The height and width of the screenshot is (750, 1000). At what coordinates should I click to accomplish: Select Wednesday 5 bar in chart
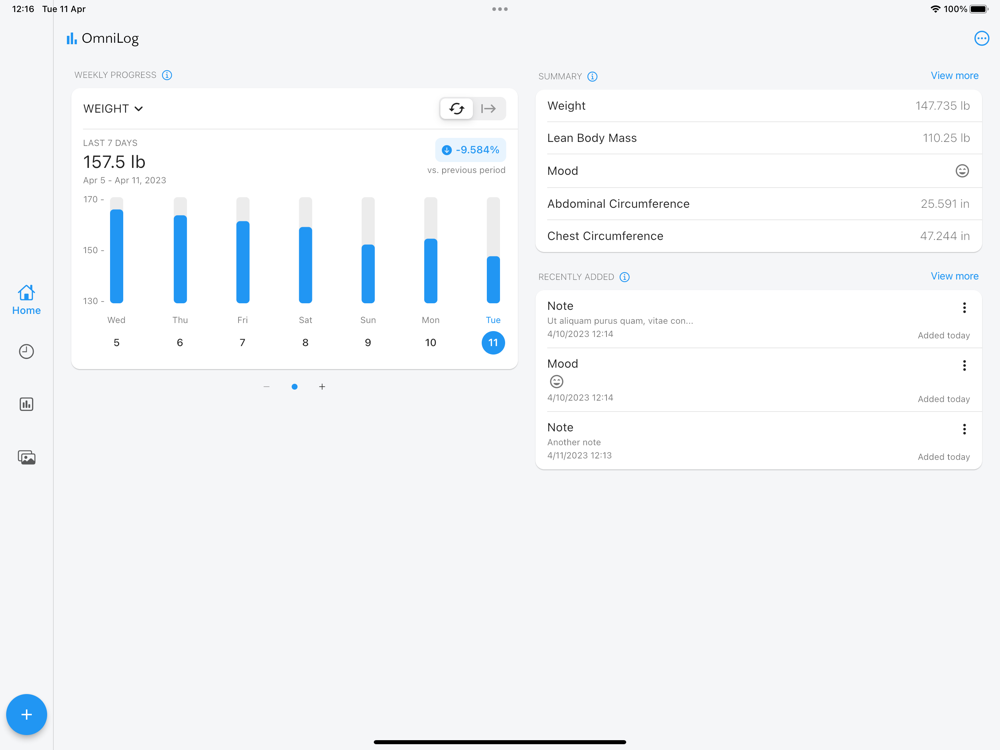pyautogui.click(x=117, y=251)
